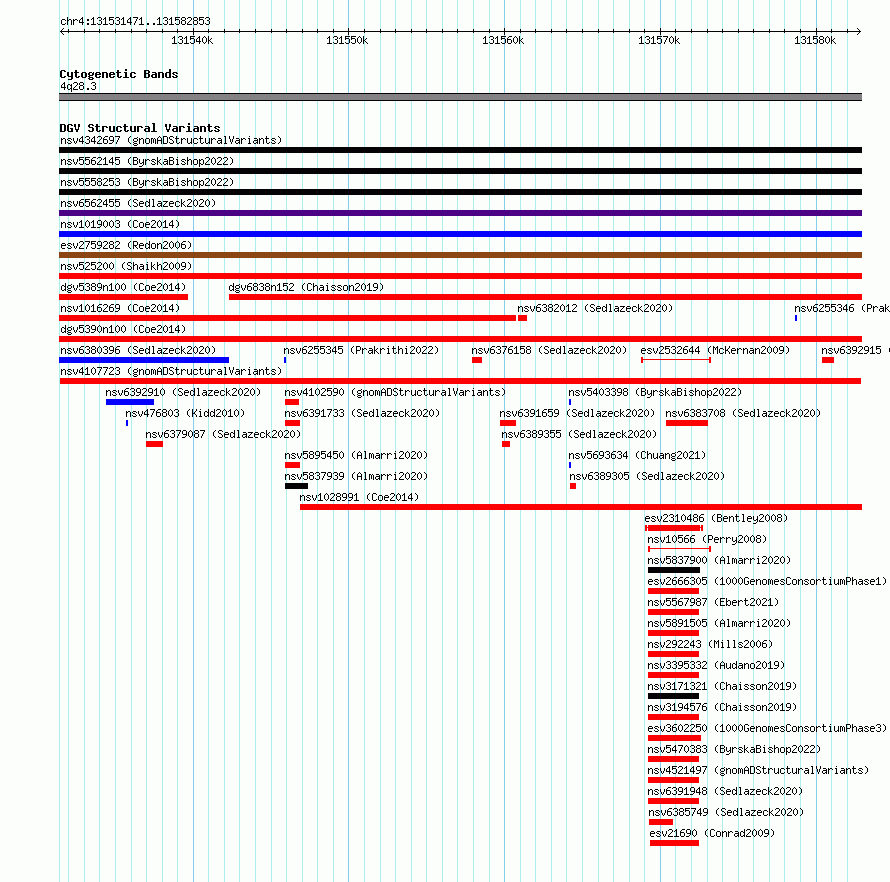
Task: Select nsv10566 Perry2008 label
Action: 707,539
